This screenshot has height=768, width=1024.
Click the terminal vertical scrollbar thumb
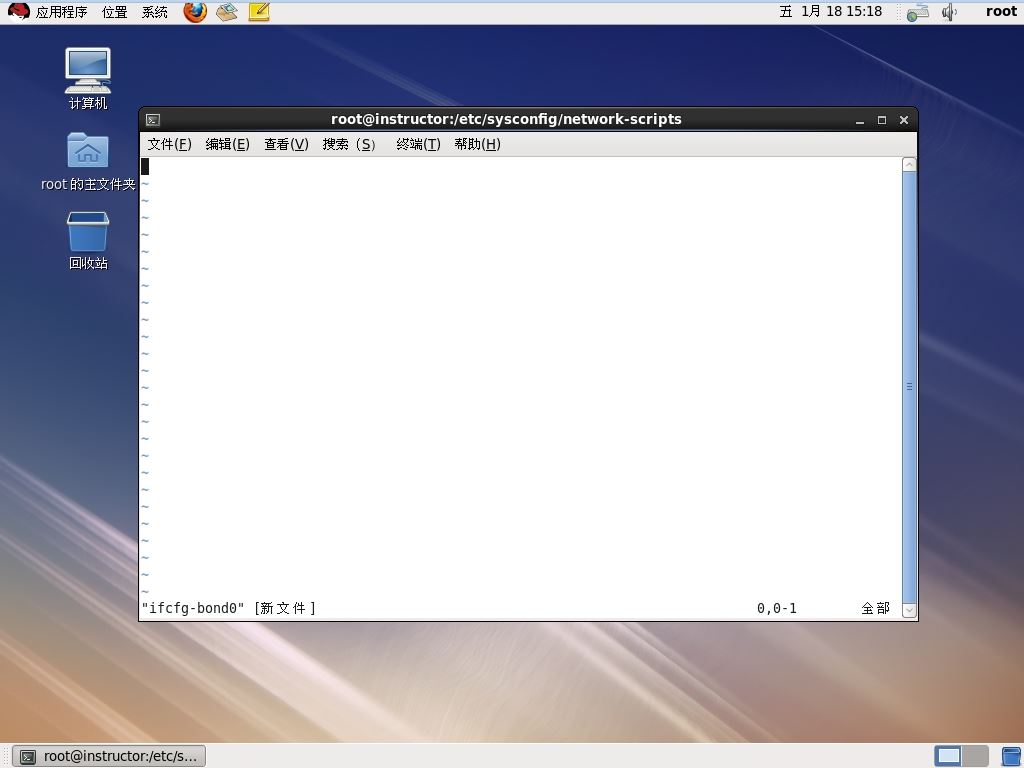[x=909, y=387]
